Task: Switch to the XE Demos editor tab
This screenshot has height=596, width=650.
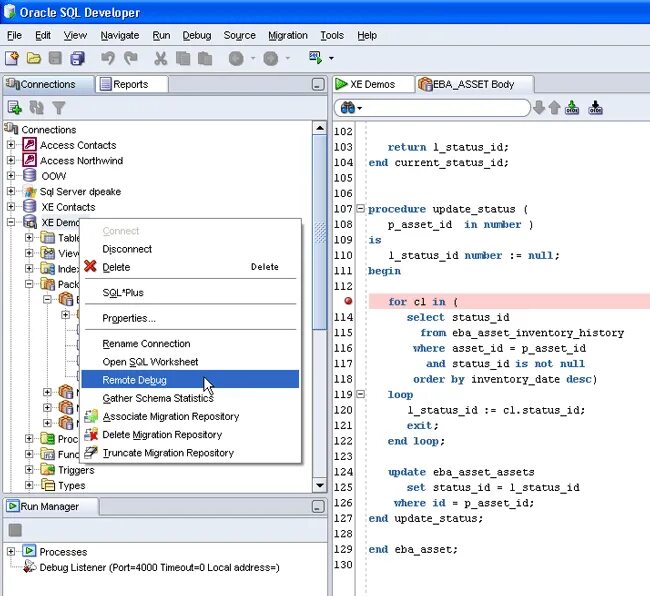Action: [373, 84]
